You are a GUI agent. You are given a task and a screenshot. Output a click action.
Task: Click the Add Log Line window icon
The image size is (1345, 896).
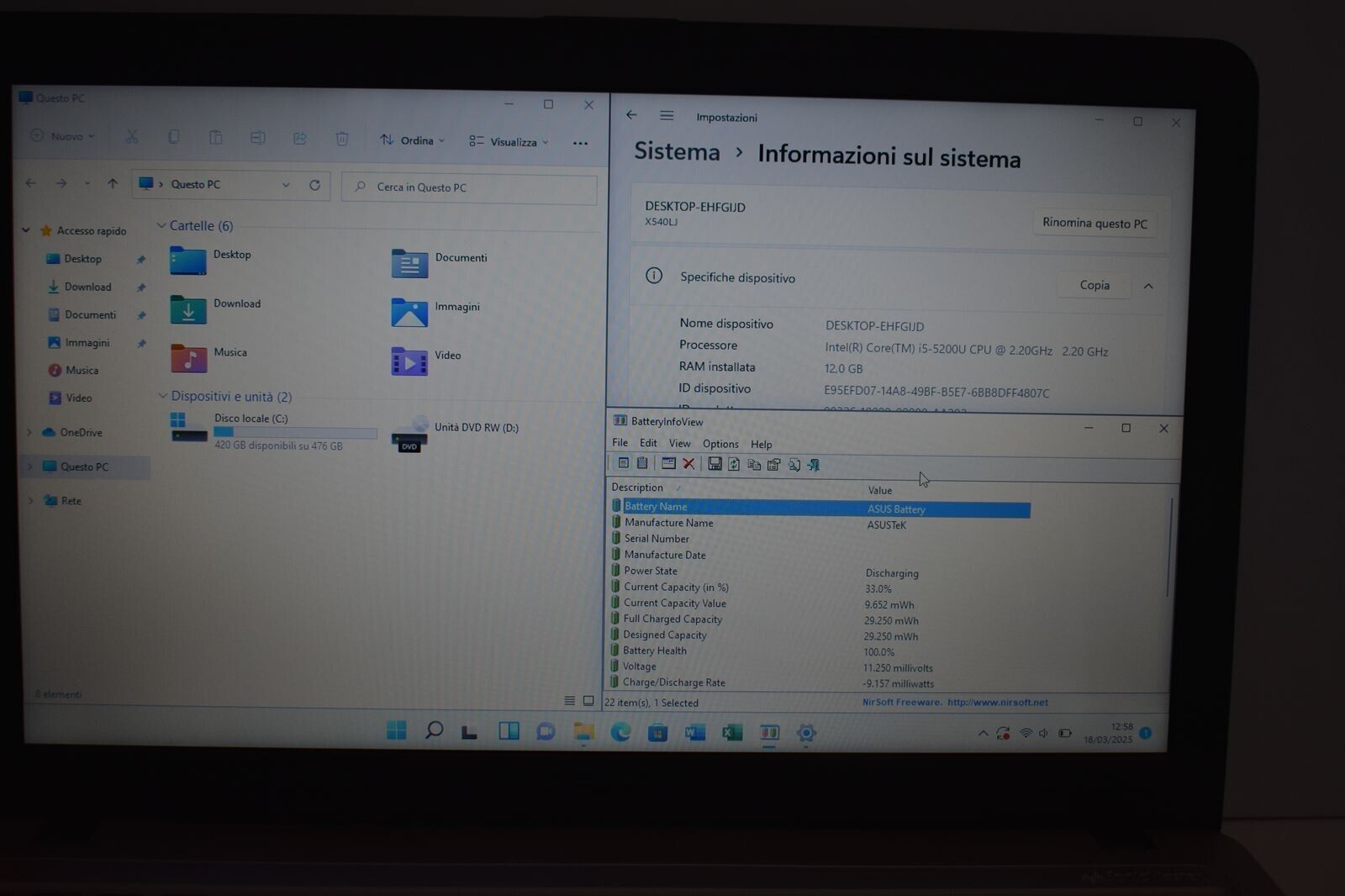(668, 463)
